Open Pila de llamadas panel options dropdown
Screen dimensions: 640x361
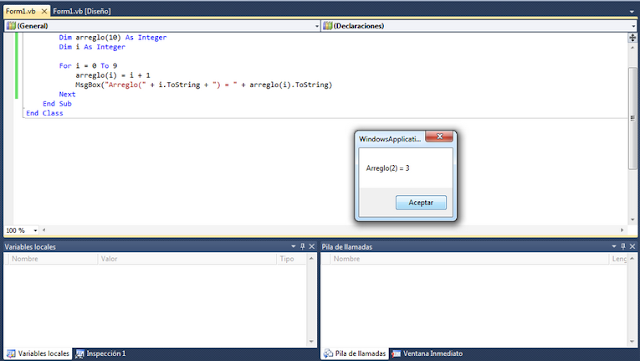click(613, 246)
